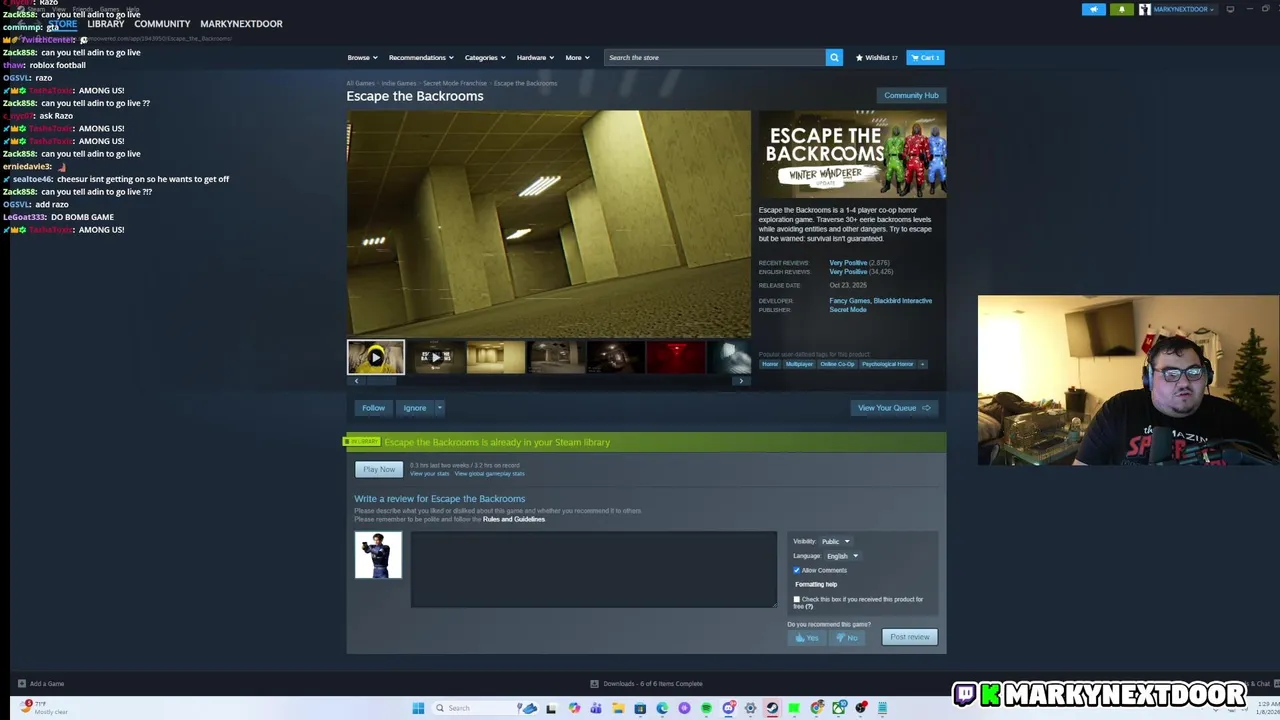Viewport: 1280px width, 720px height.
Task: Expand the Hardware dropdown menu
Action: 535,57
